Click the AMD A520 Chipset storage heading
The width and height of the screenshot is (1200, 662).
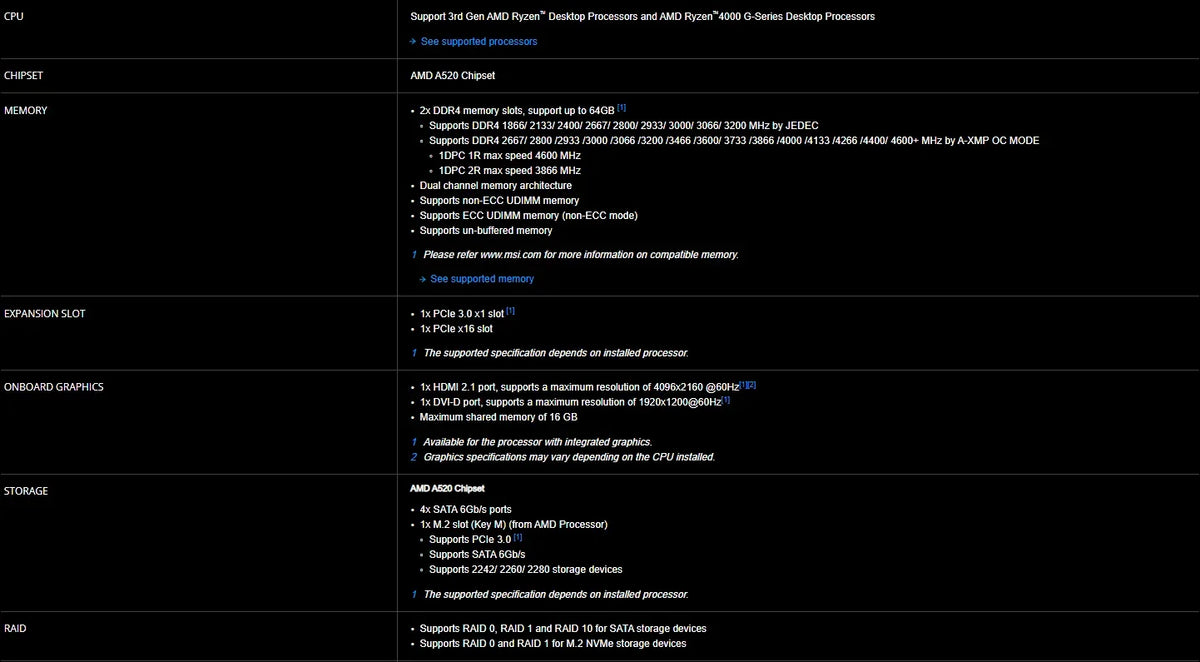pos(447,488)
